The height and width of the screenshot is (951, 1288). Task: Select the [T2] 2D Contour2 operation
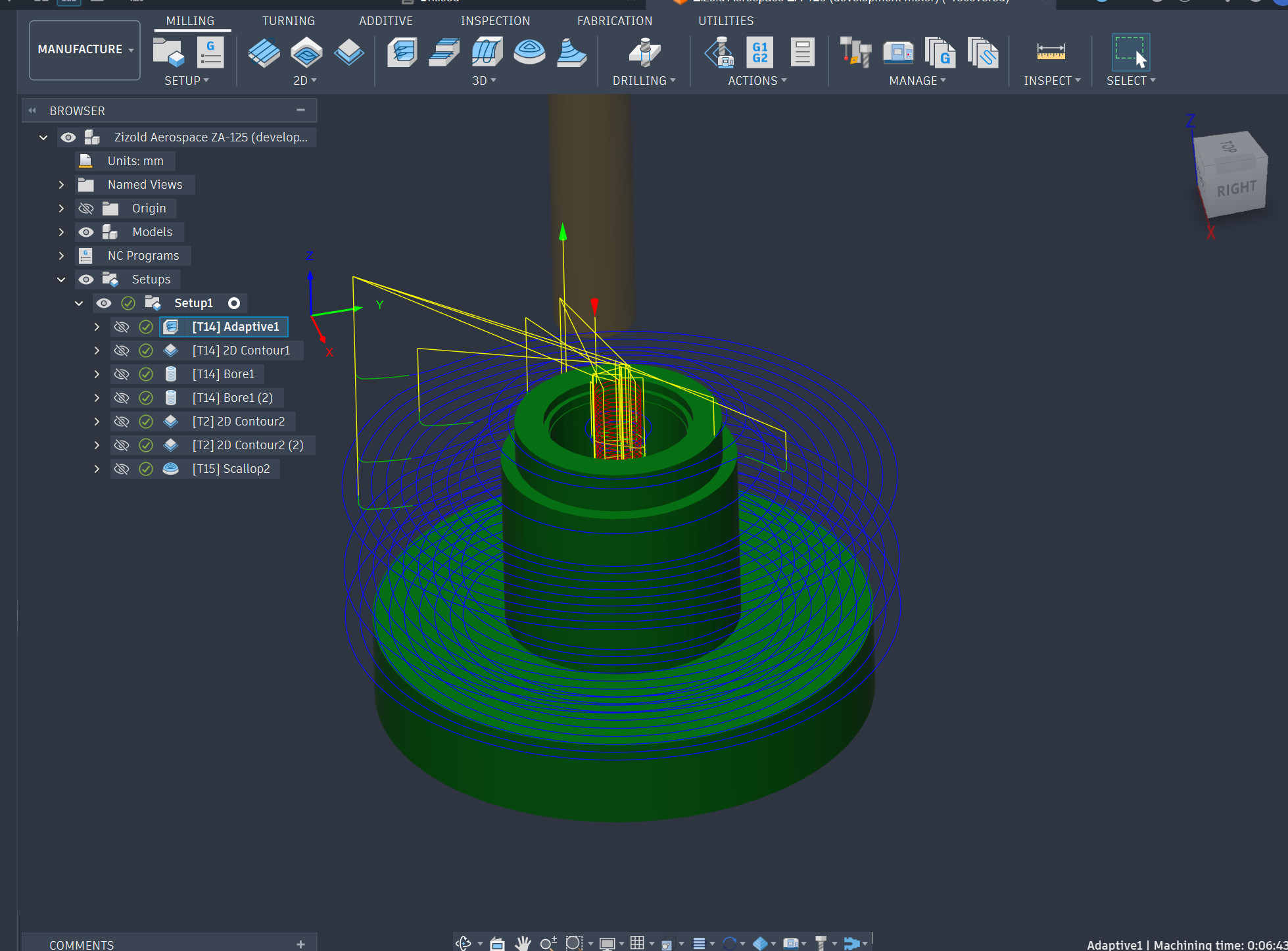238,422
